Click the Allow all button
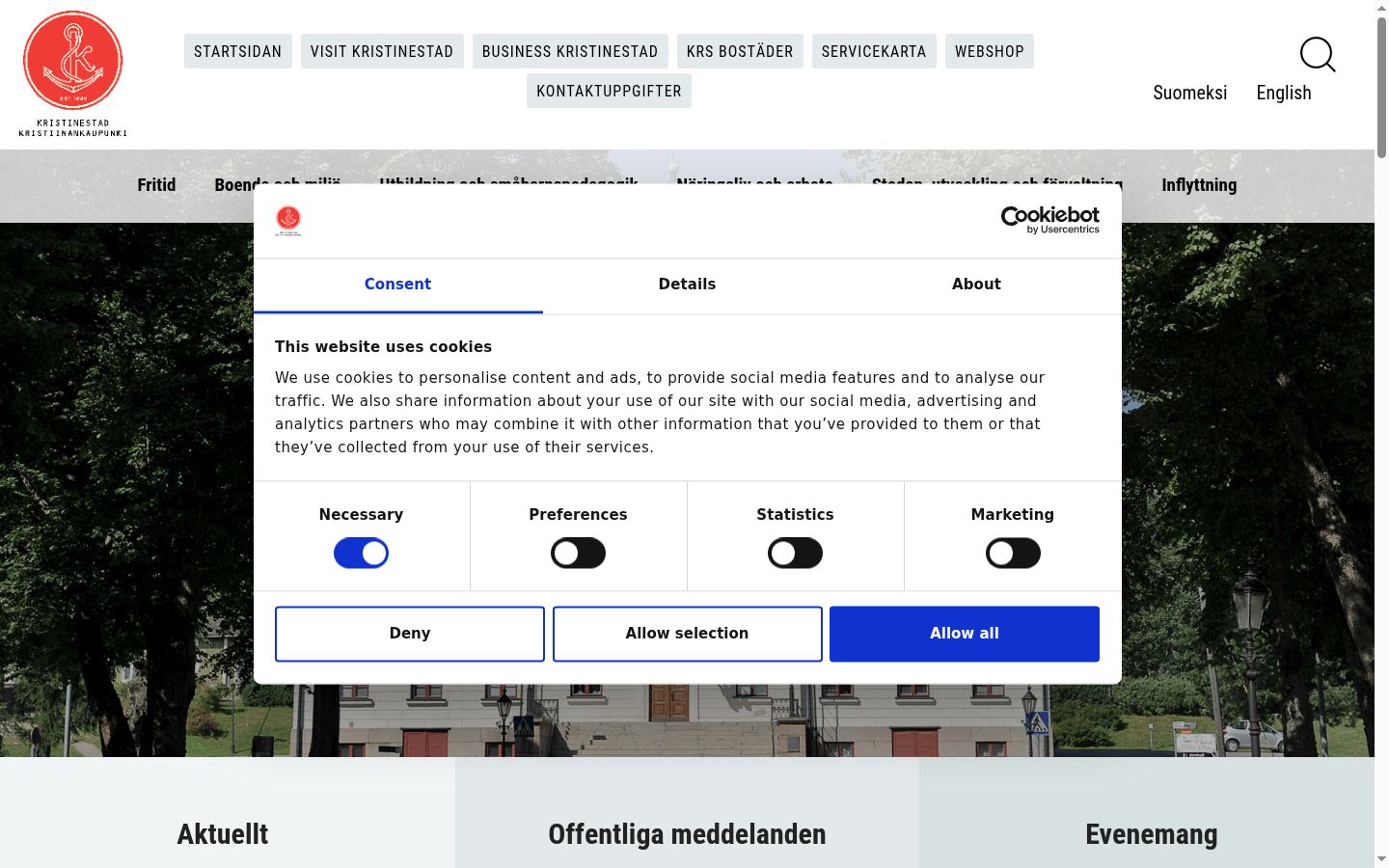Viewport: 1389px width, 868px height. pyautogui.click(x=965, y=634)
